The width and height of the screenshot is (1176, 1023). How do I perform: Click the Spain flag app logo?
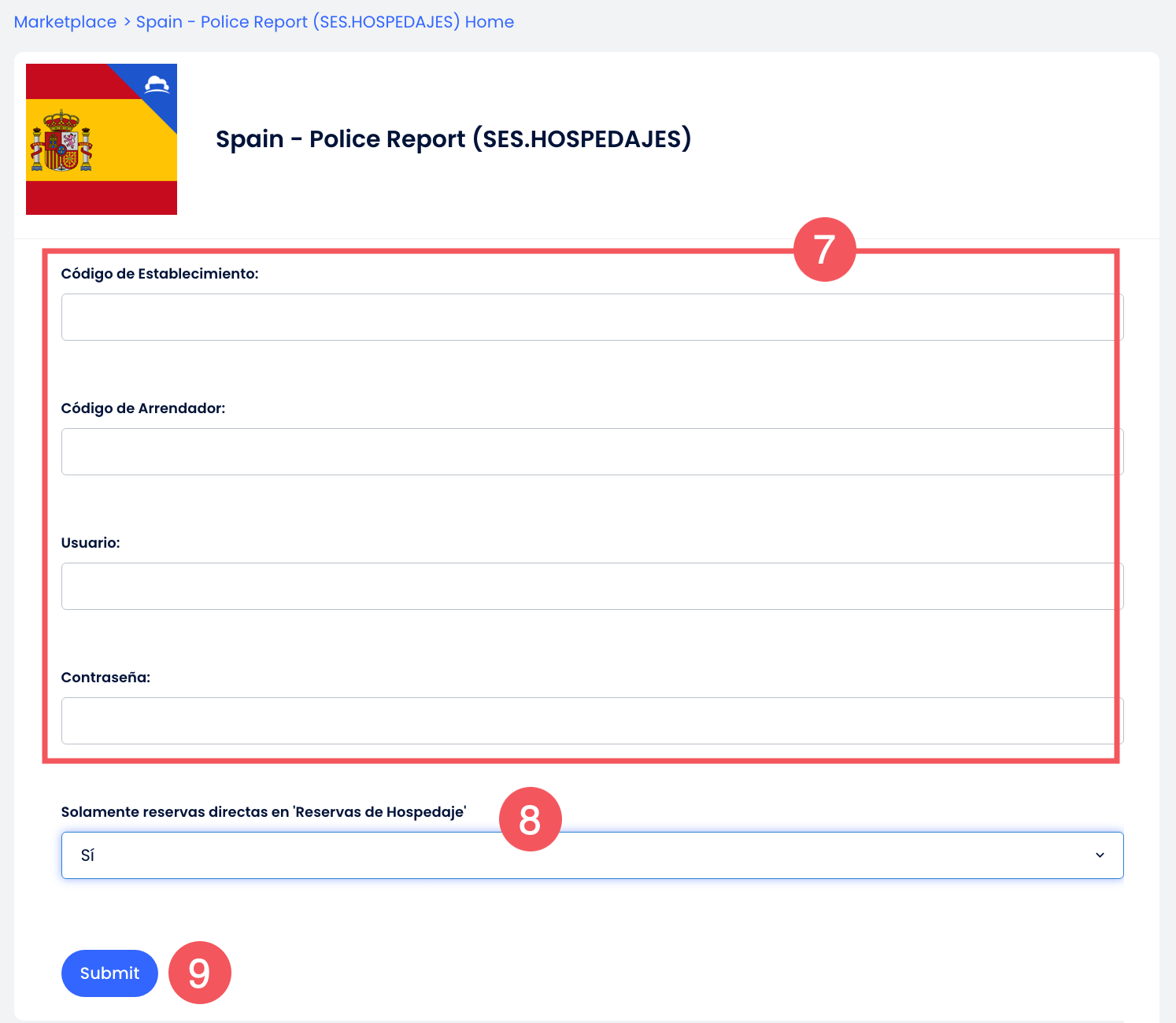(102, 139)
